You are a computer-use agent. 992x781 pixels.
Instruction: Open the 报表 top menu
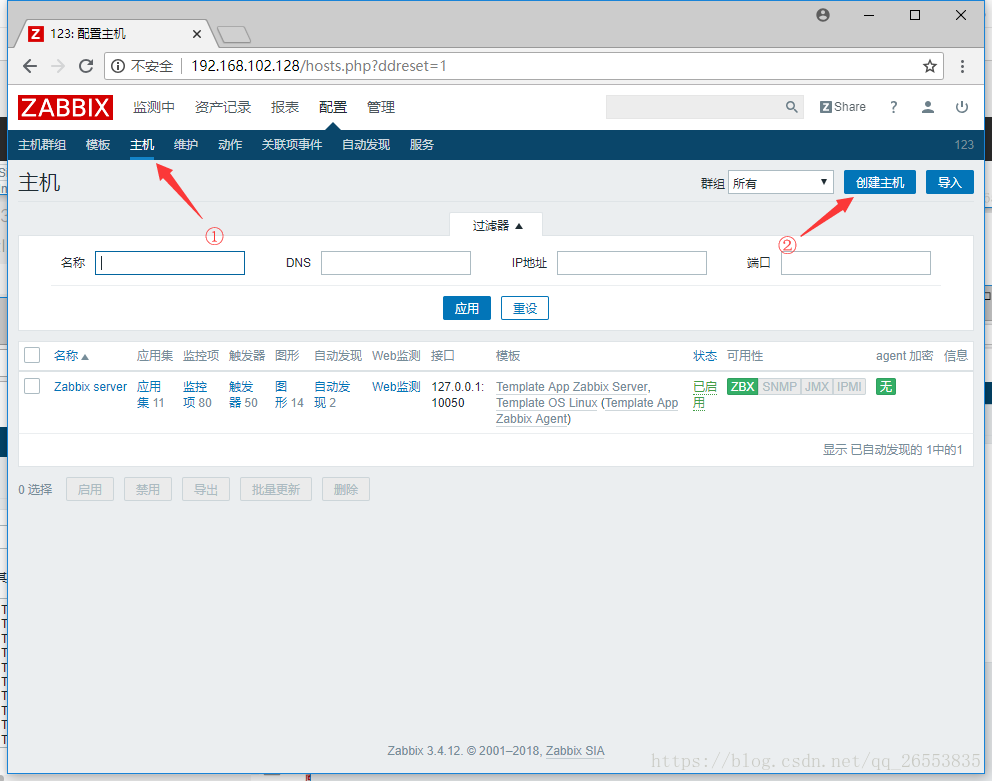285,107
